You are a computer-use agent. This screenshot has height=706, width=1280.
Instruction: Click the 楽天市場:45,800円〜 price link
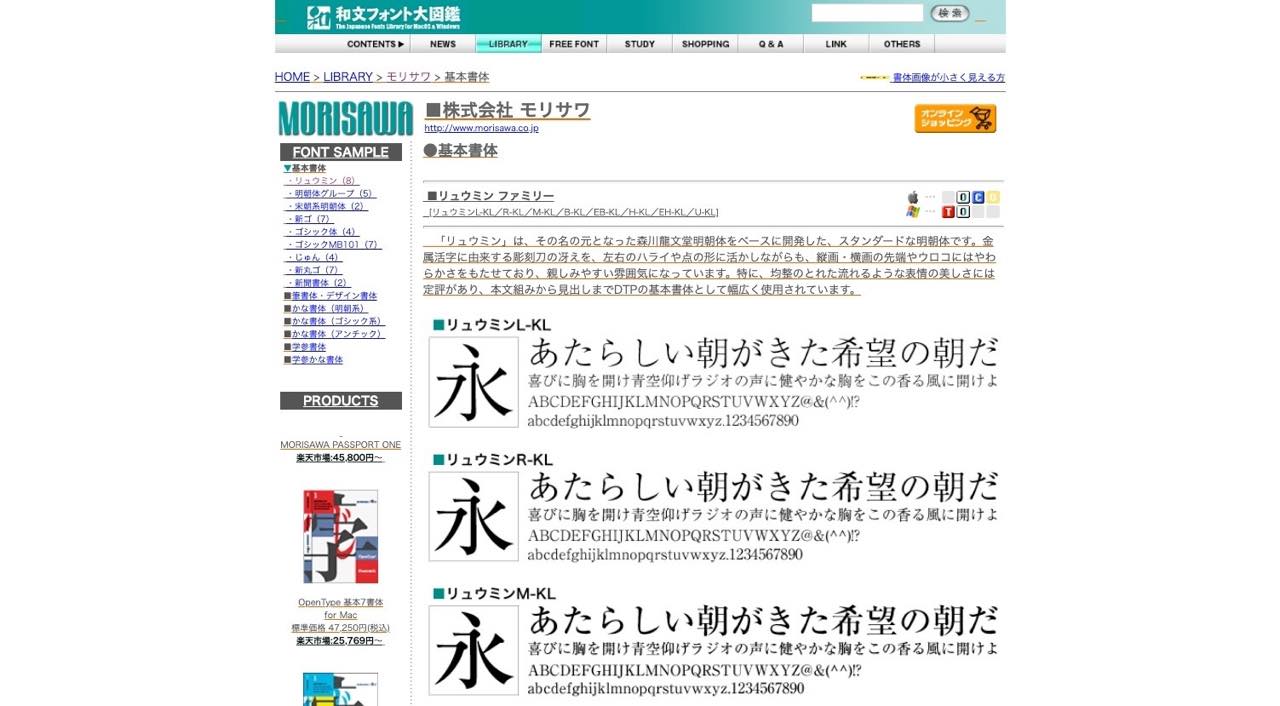coord(340,458)
